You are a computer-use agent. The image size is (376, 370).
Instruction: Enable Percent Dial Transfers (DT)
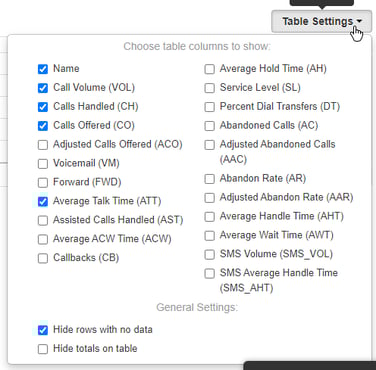click(209, 107)
